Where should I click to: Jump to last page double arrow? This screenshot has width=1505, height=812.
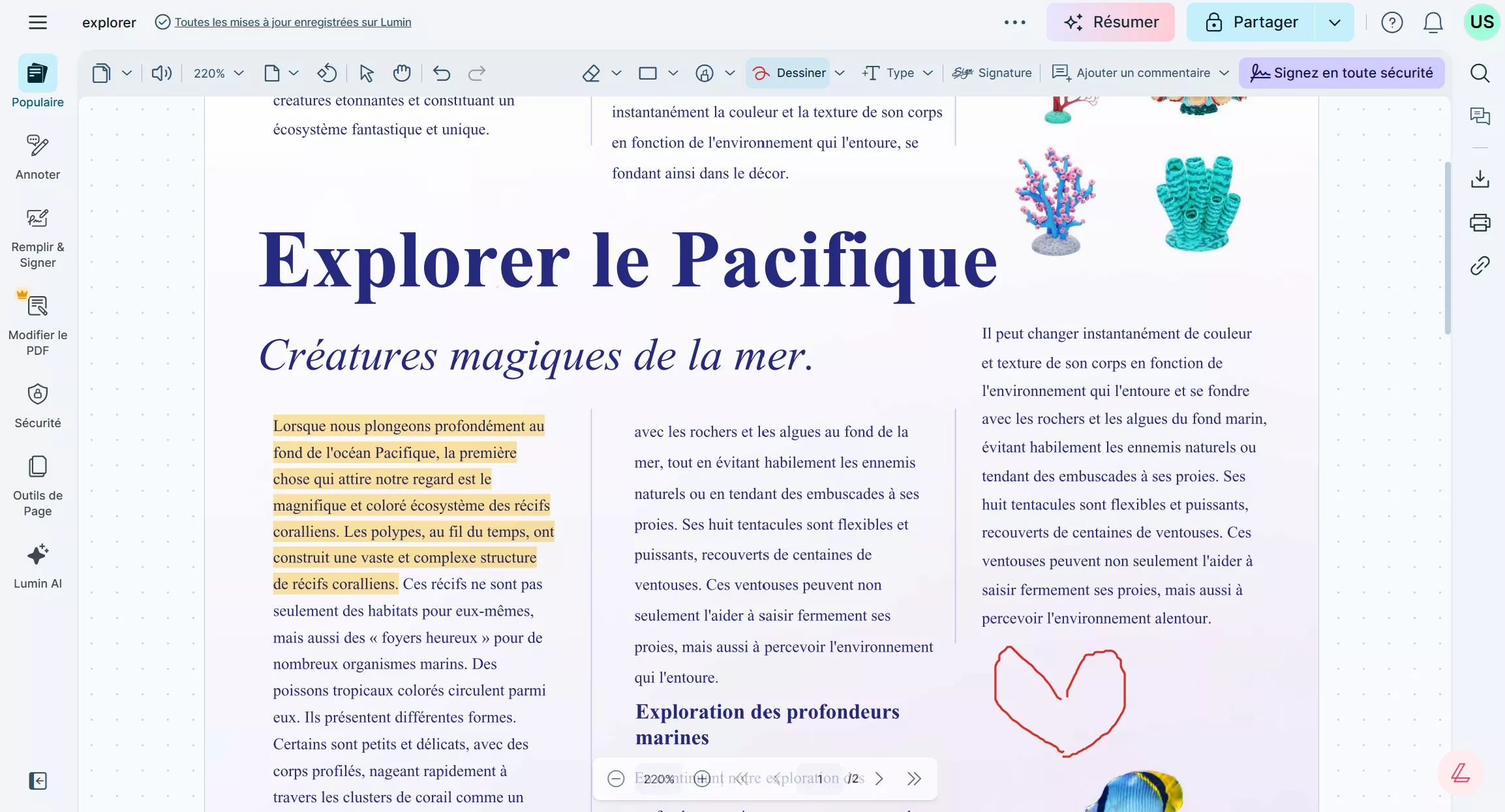click(914, 779)
